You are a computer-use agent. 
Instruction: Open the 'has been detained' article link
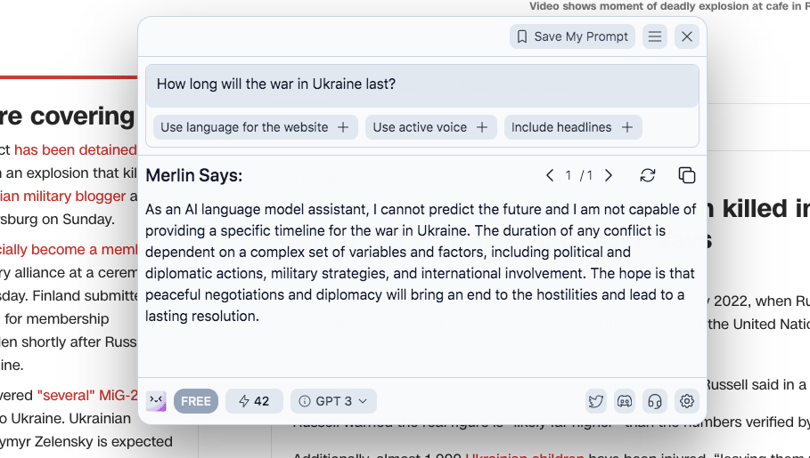click(75, 150)
